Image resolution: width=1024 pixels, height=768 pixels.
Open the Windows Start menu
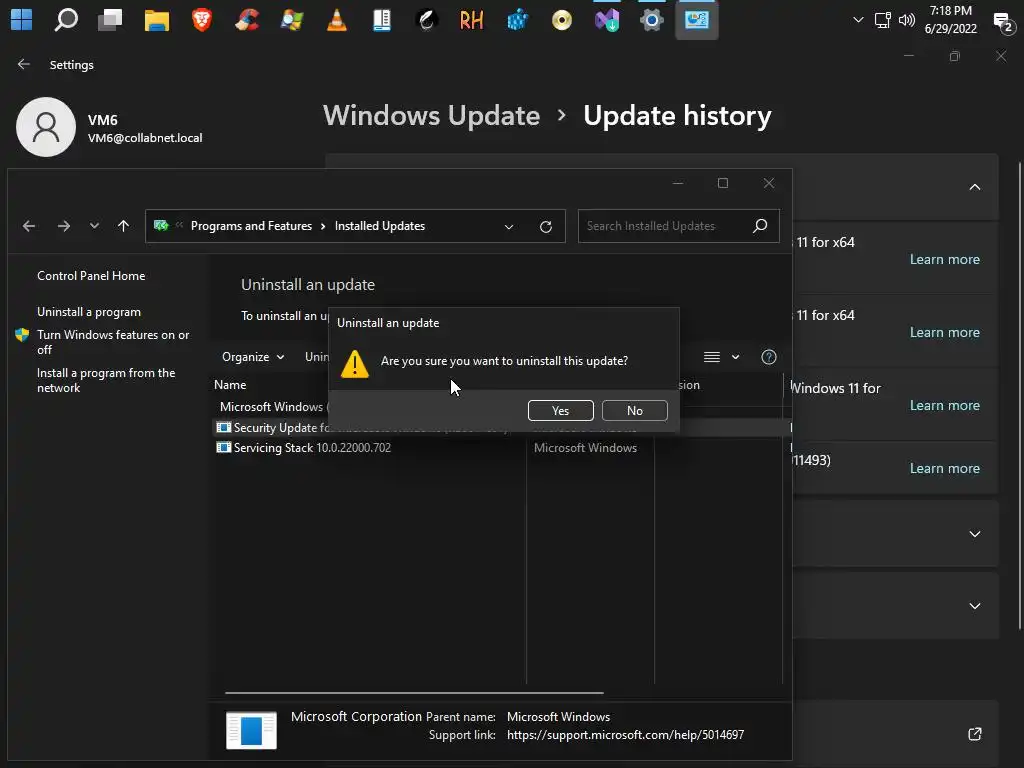pos(21,20)
